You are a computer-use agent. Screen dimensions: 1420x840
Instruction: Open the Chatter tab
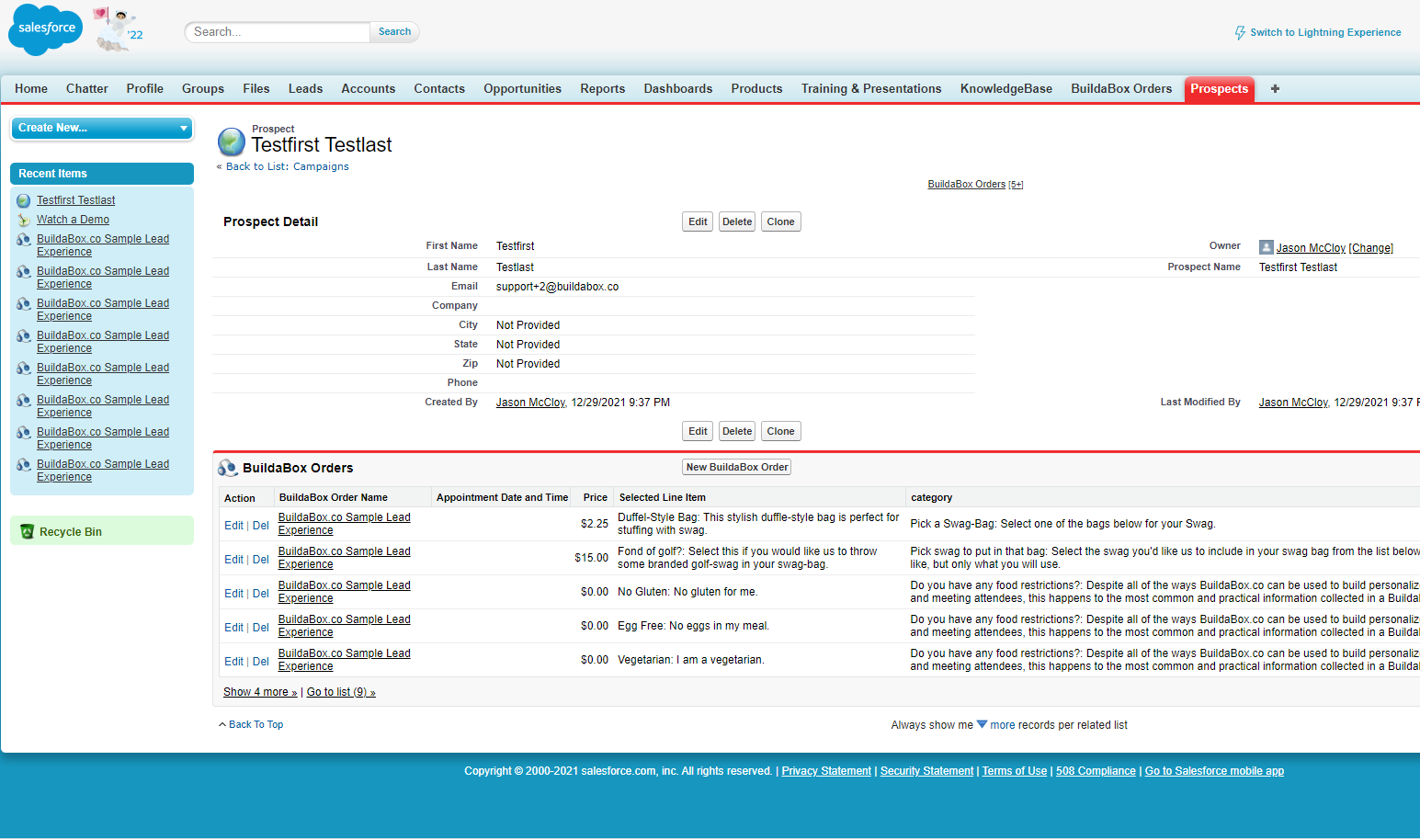[x=87, y=89]
